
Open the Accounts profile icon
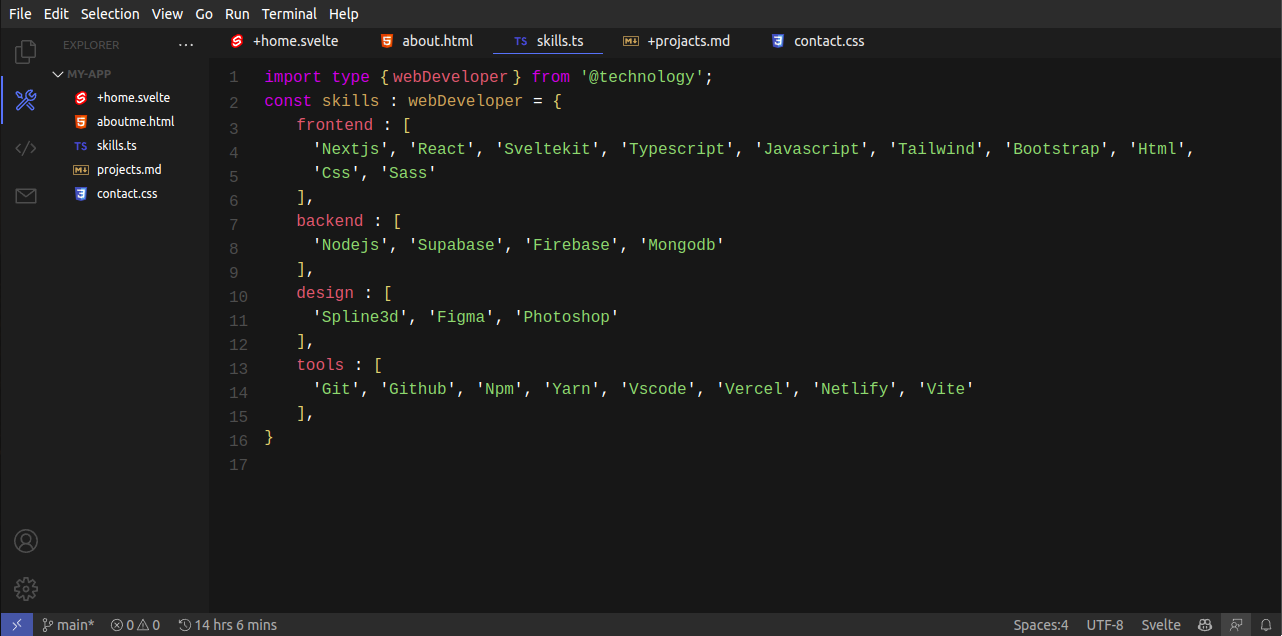pyautogui.click(x=26, y=541)
